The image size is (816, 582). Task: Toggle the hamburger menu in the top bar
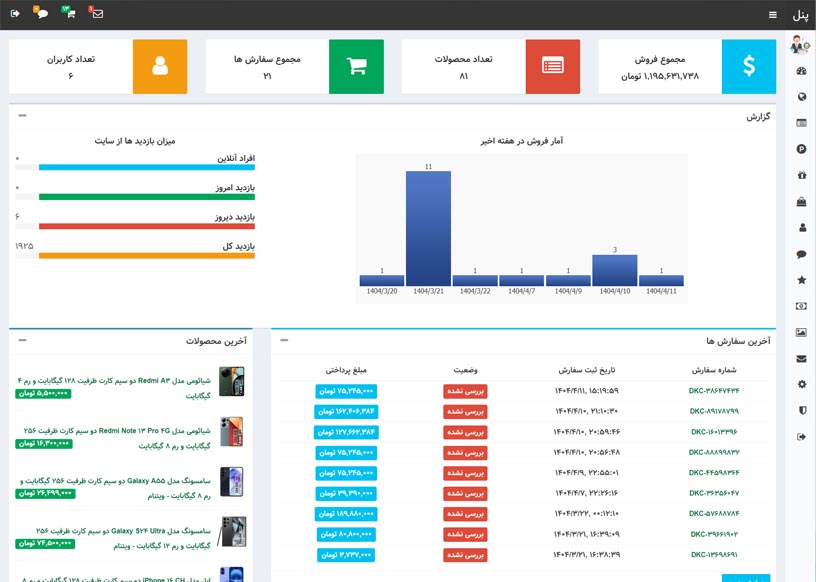pos(773,15)
